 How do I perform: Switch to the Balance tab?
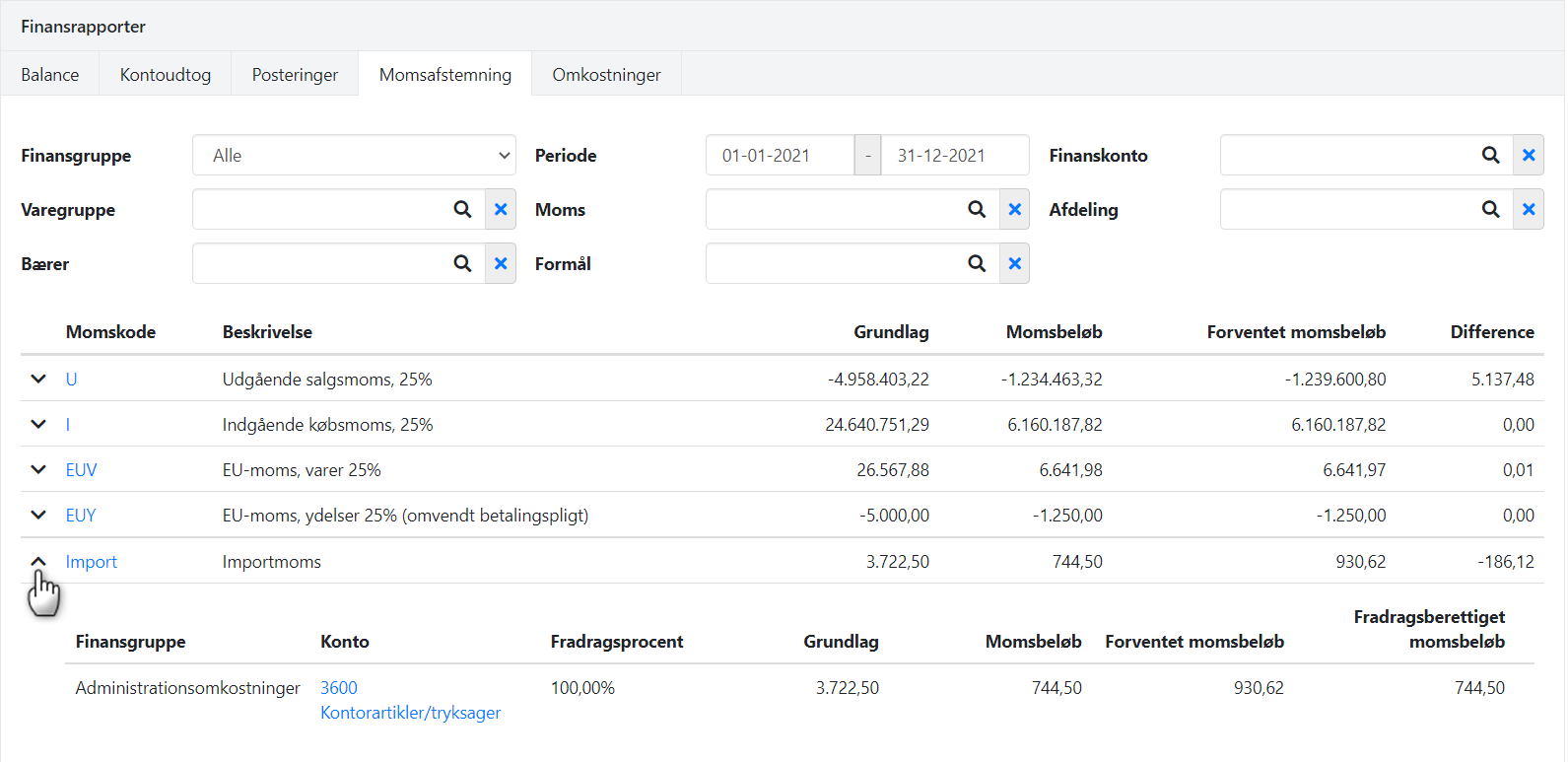pyautogui.click(x=50, y=74)
